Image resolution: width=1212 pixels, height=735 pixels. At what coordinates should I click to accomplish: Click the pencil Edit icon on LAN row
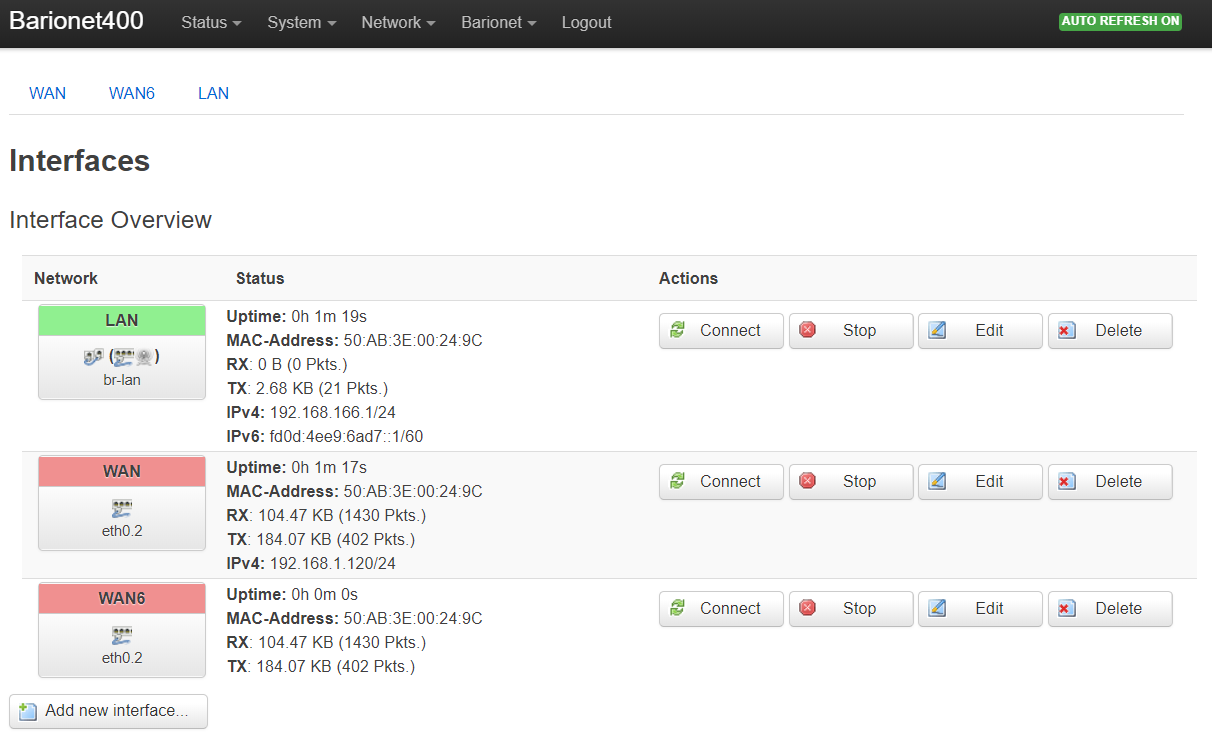[x=937, y=331]
